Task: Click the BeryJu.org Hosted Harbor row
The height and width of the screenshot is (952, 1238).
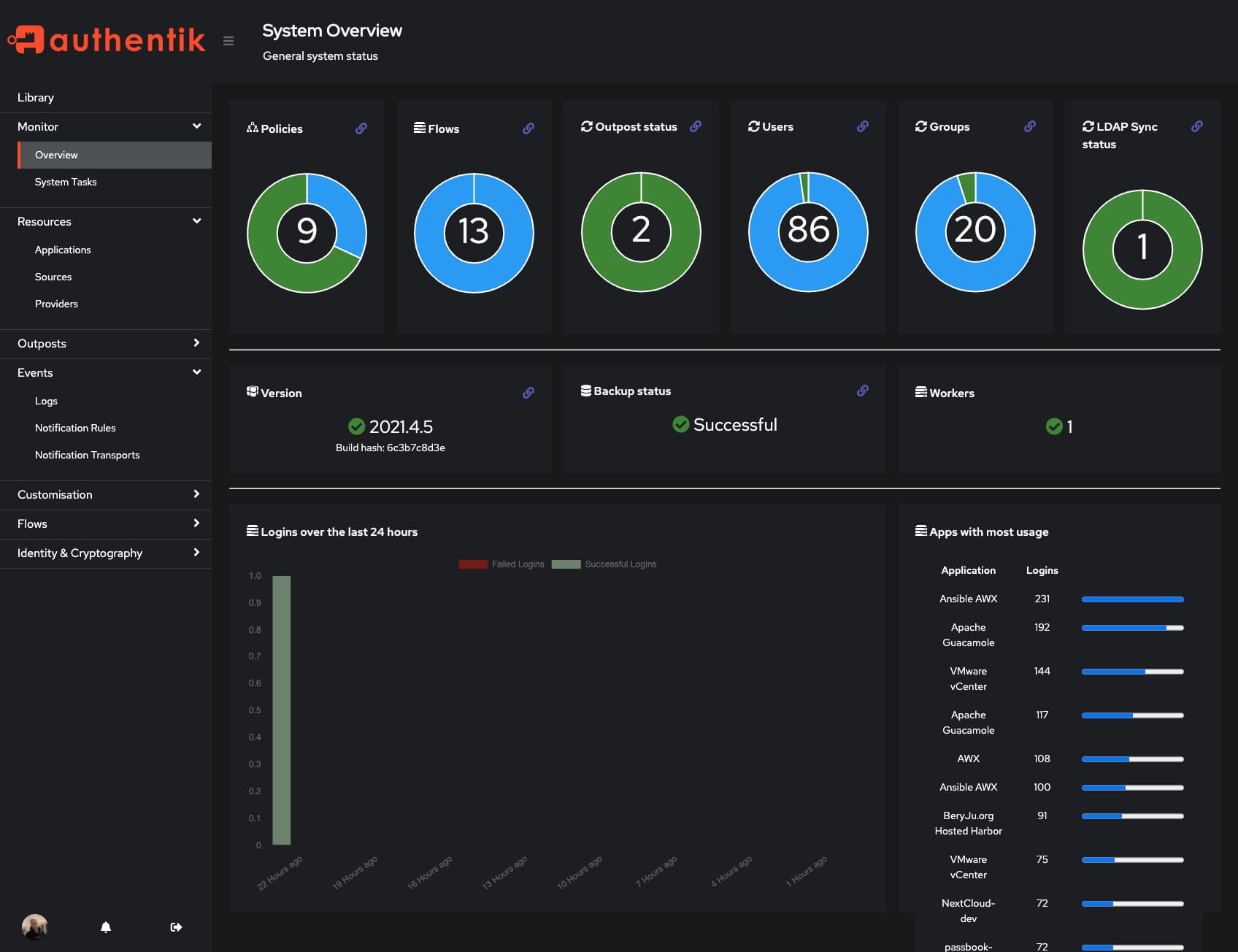Action: [x=1058, y=824]
